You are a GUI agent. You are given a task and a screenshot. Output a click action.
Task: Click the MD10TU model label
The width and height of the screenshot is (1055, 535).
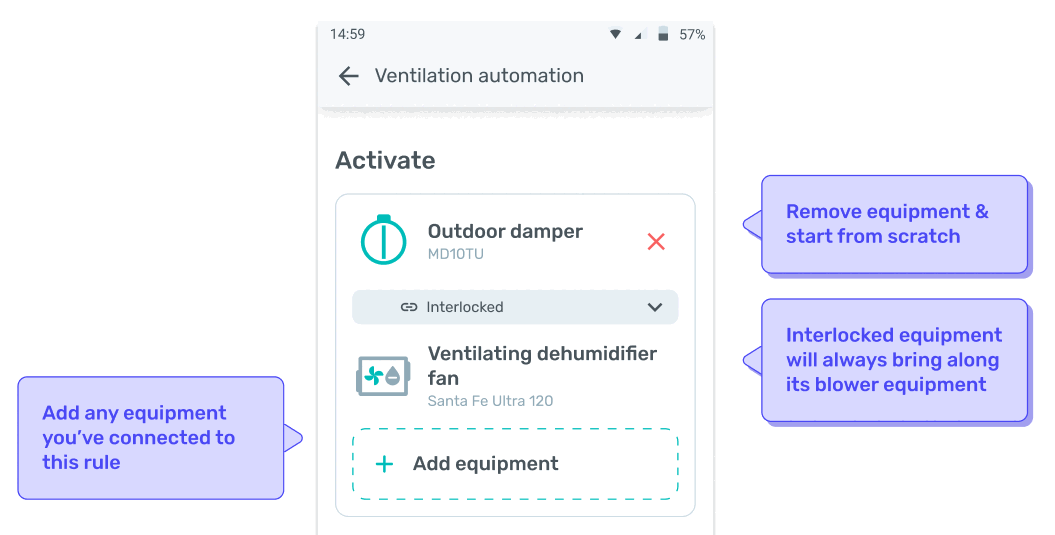click(456, 254)
